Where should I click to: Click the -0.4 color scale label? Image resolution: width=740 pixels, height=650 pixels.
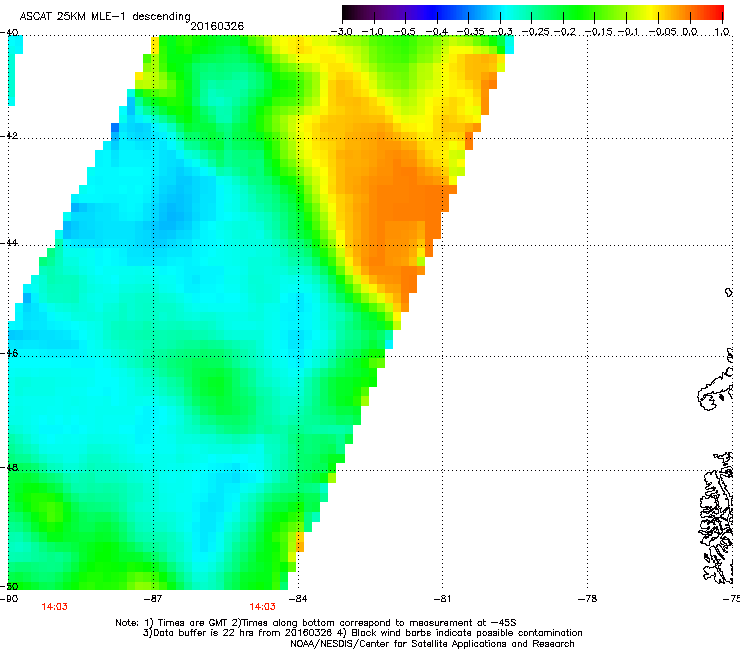tap(437, 32)
